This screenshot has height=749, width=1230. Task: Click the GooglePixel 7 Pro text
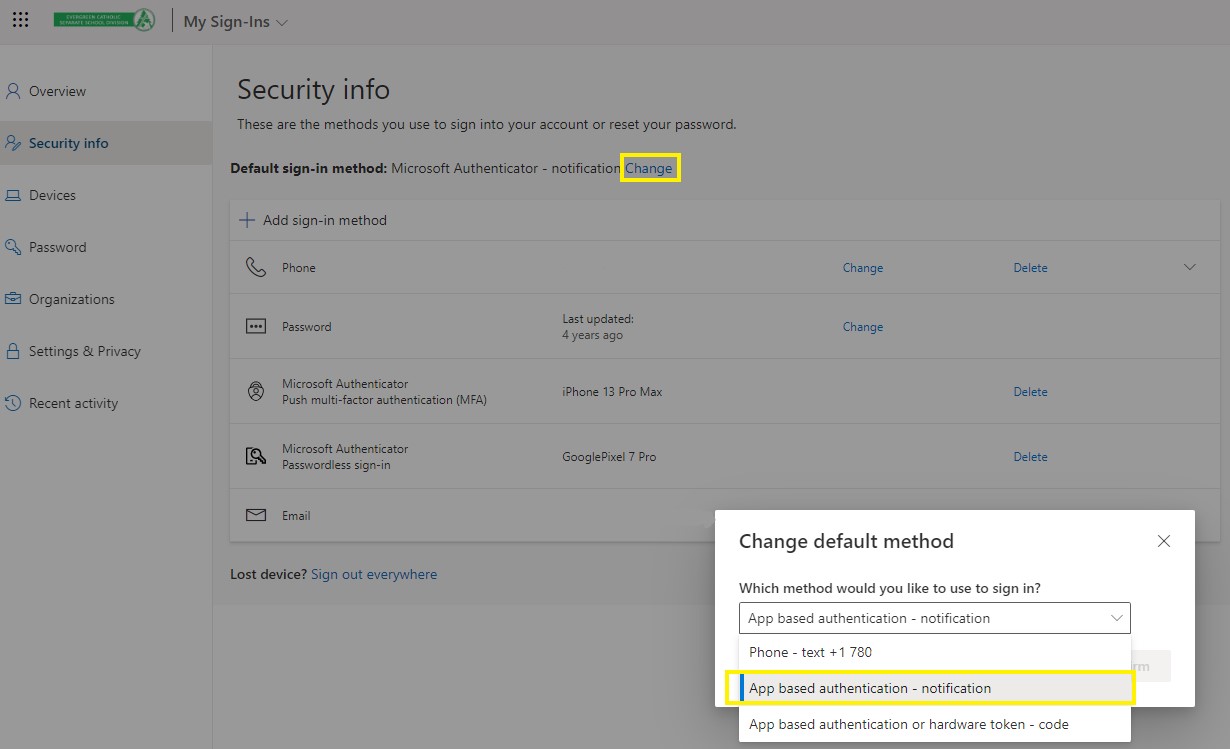609,457
